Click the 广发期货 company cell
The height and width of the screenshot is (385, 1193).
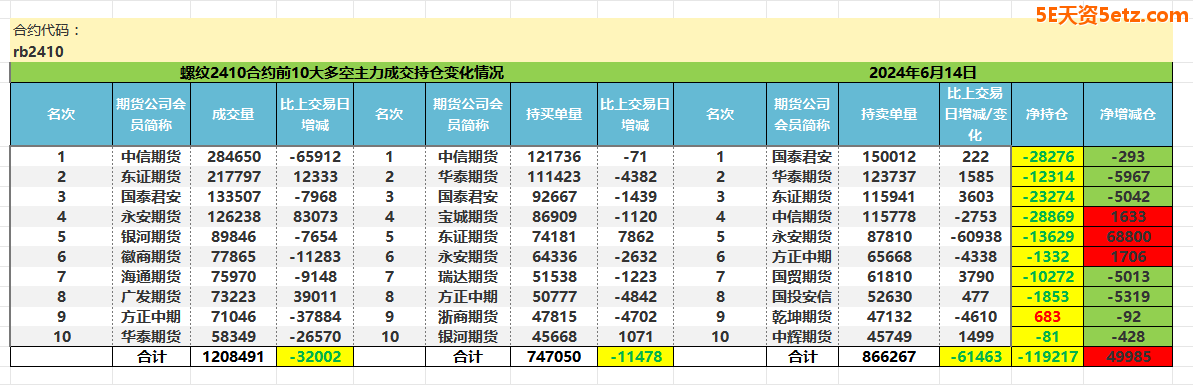pyautogui.click(x=151, y=296)
